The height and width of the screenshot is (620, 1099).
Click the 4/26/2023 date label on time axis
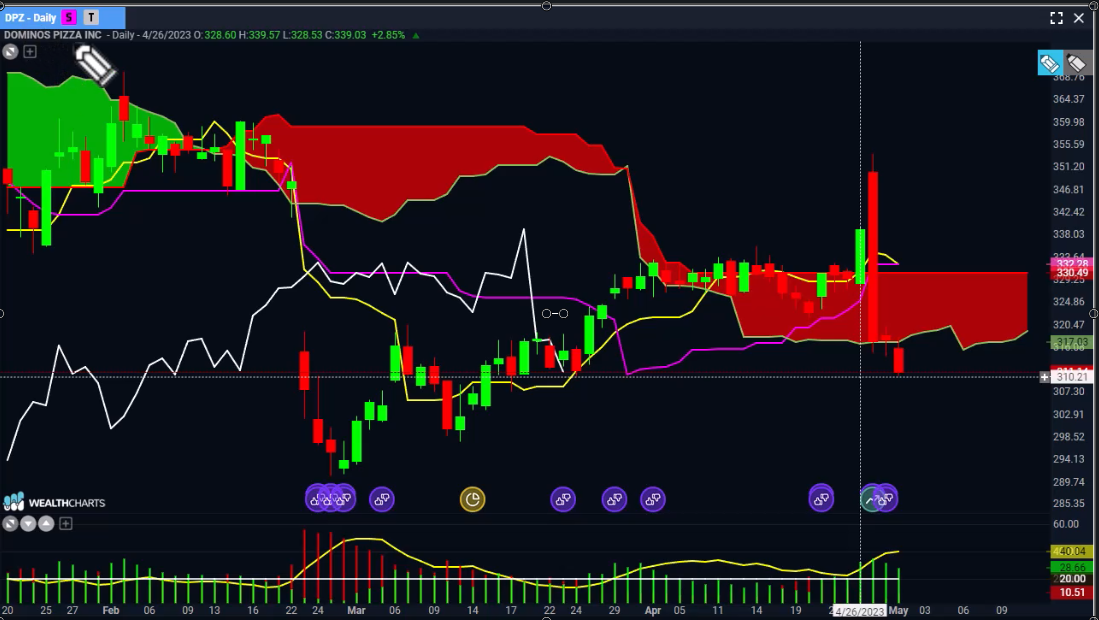[859, 611]
